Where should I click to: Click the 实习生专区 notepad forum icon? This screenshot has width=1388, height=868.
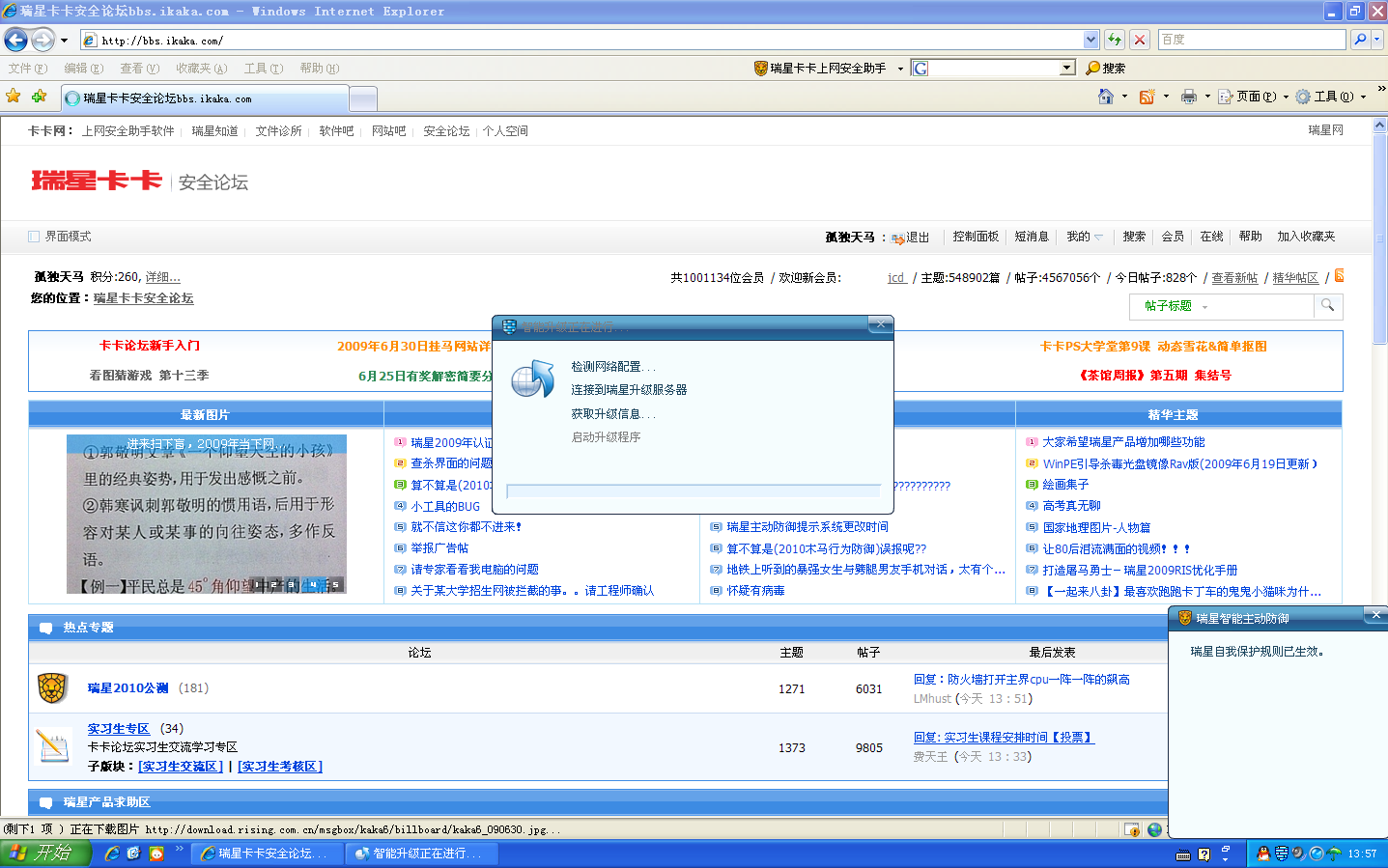(52, 746)
